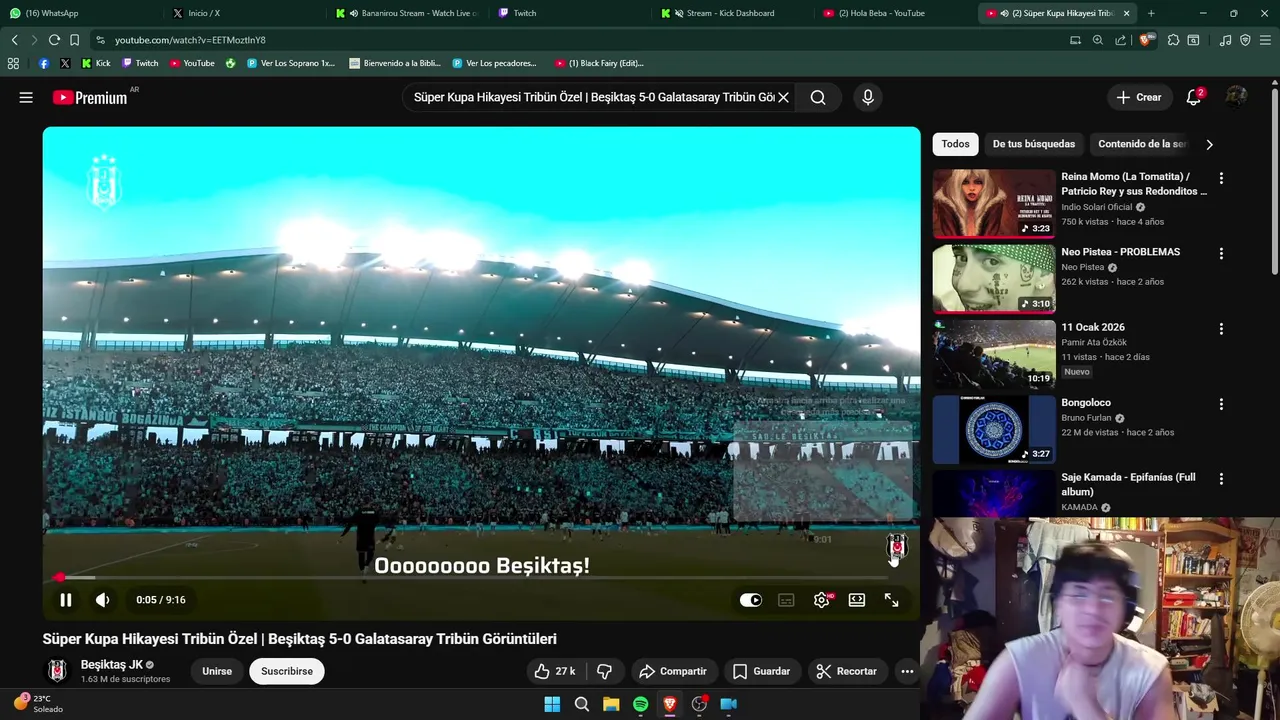
Task: Open options for Neo Pistea PROBLEMAS
Action: tap(1221, 253)
